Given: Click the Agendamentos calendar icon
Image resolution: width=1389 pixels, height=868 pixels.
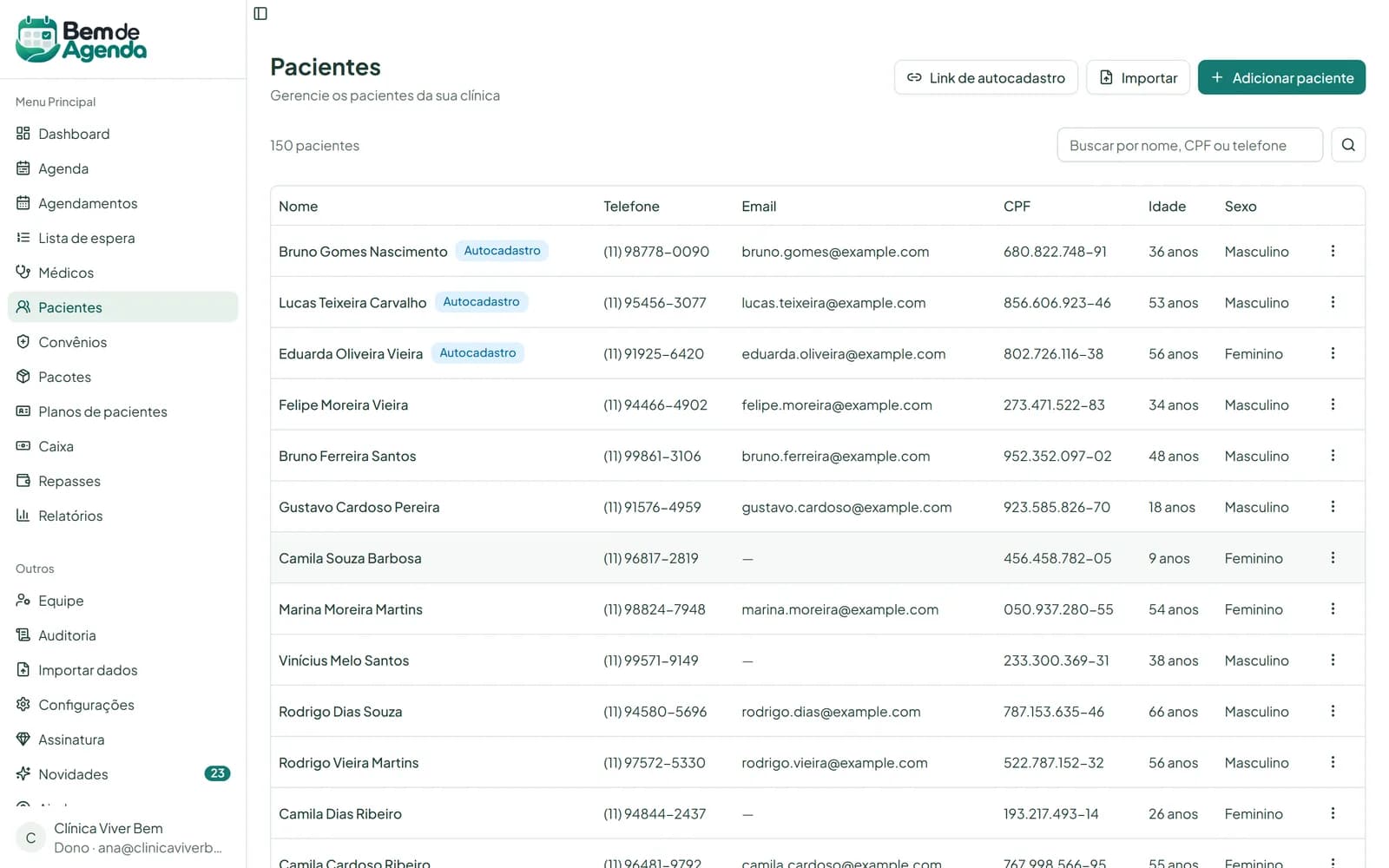Looking at the screenshot, I should (23, 203).
